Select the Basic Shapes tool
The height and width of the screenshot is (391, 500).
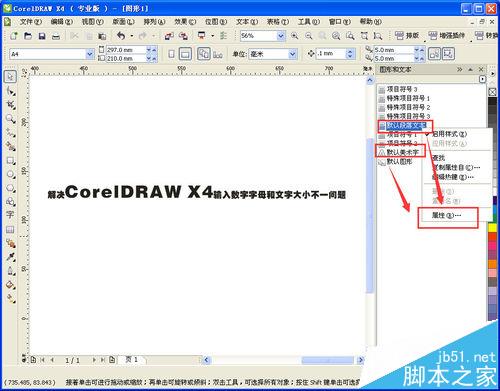coord(11,202)
